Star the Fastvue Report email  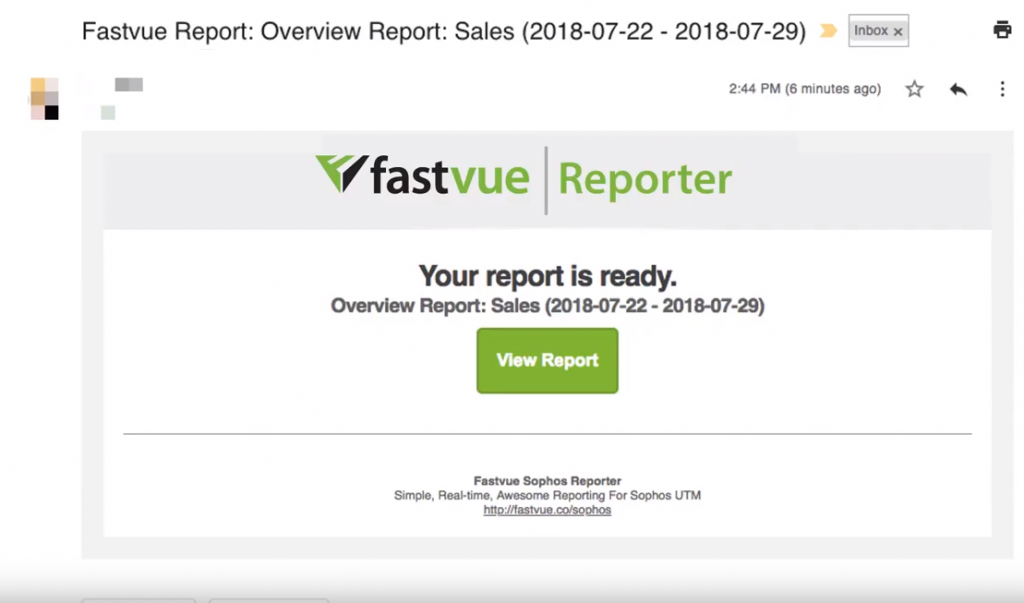914,89
